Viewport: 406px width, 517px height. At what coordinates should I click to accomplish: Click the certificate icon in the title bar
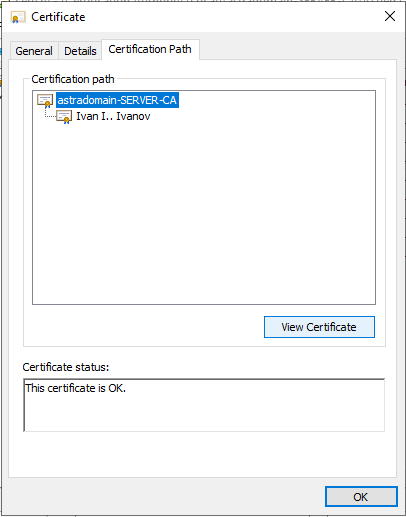pos(18,17)
